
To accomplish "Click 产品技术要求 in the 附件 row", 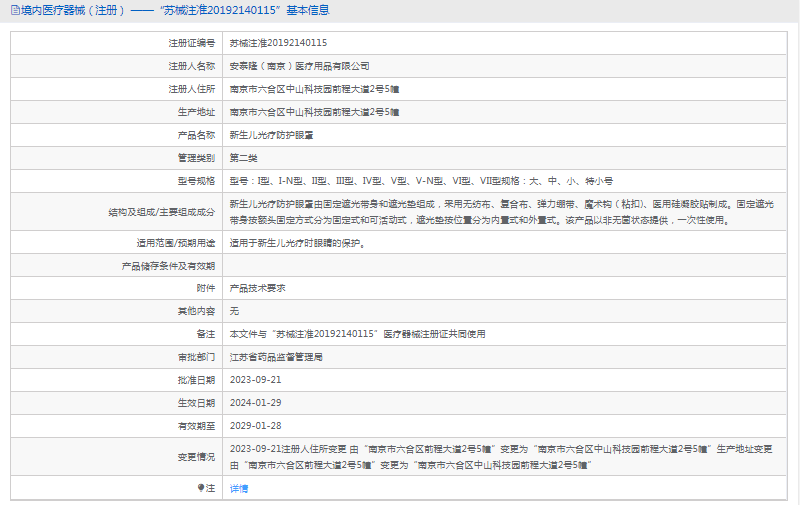I will pos(258,287).
